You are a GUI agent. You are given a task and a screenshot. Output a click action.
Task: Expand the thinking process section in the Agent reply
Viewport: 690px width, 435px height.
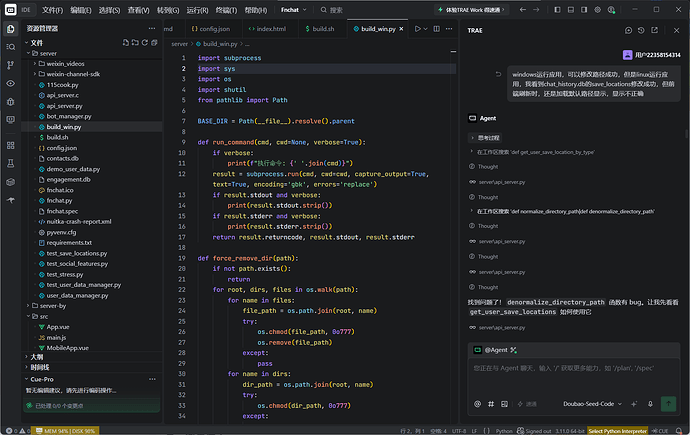click(x=485, y=138)
